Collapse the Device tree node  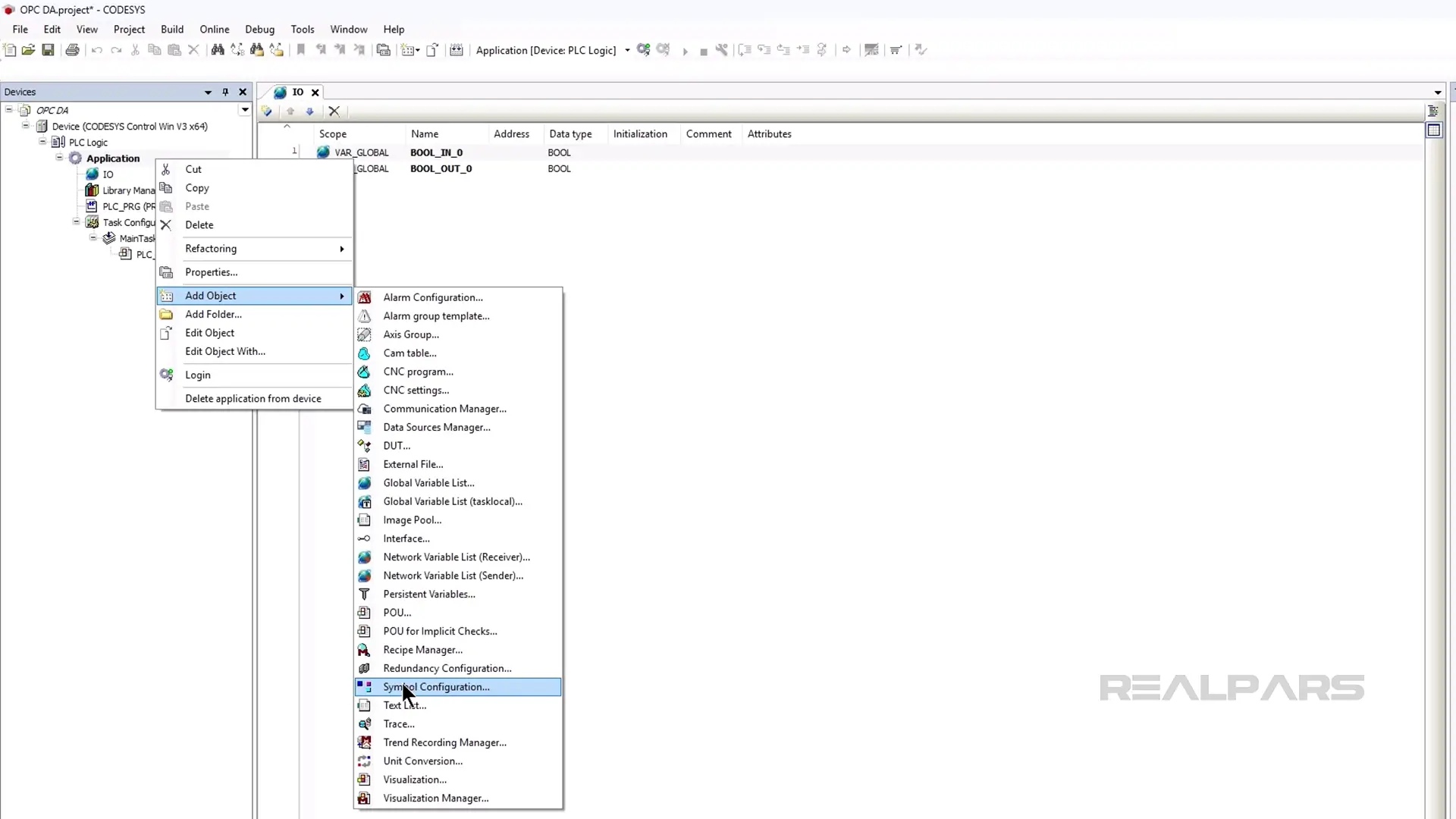click(x=26, y=126)
